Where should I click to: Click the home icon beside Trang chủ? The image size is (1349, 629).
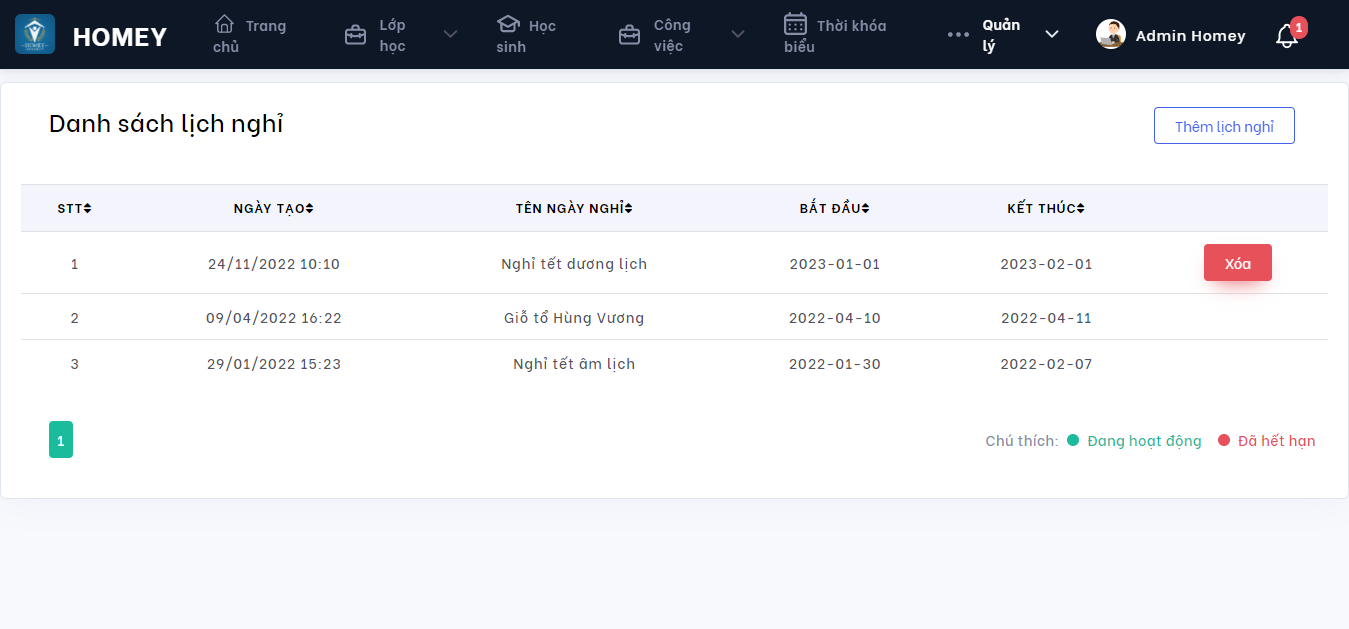(225, 24)
